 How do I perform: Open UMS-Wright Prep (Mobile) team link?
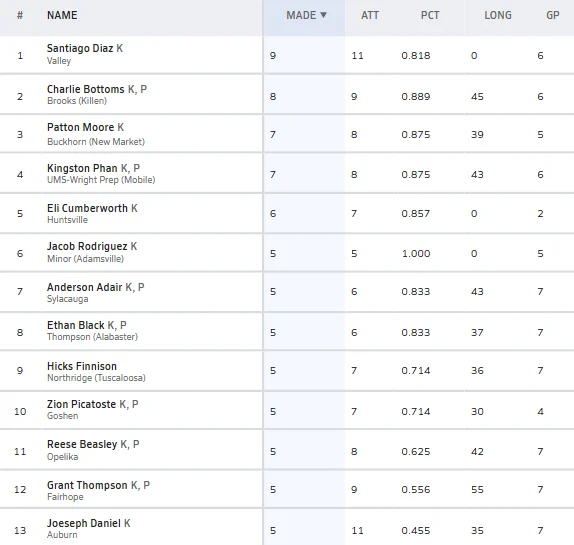tap(101, 180)
